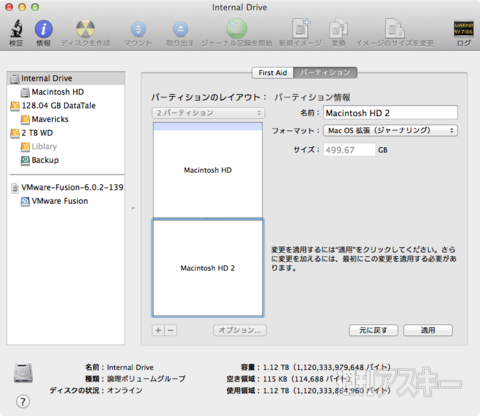This screenshot has height=416, width=480.
Task: Click the Eject toolbar icon
Action: point(180,29)
